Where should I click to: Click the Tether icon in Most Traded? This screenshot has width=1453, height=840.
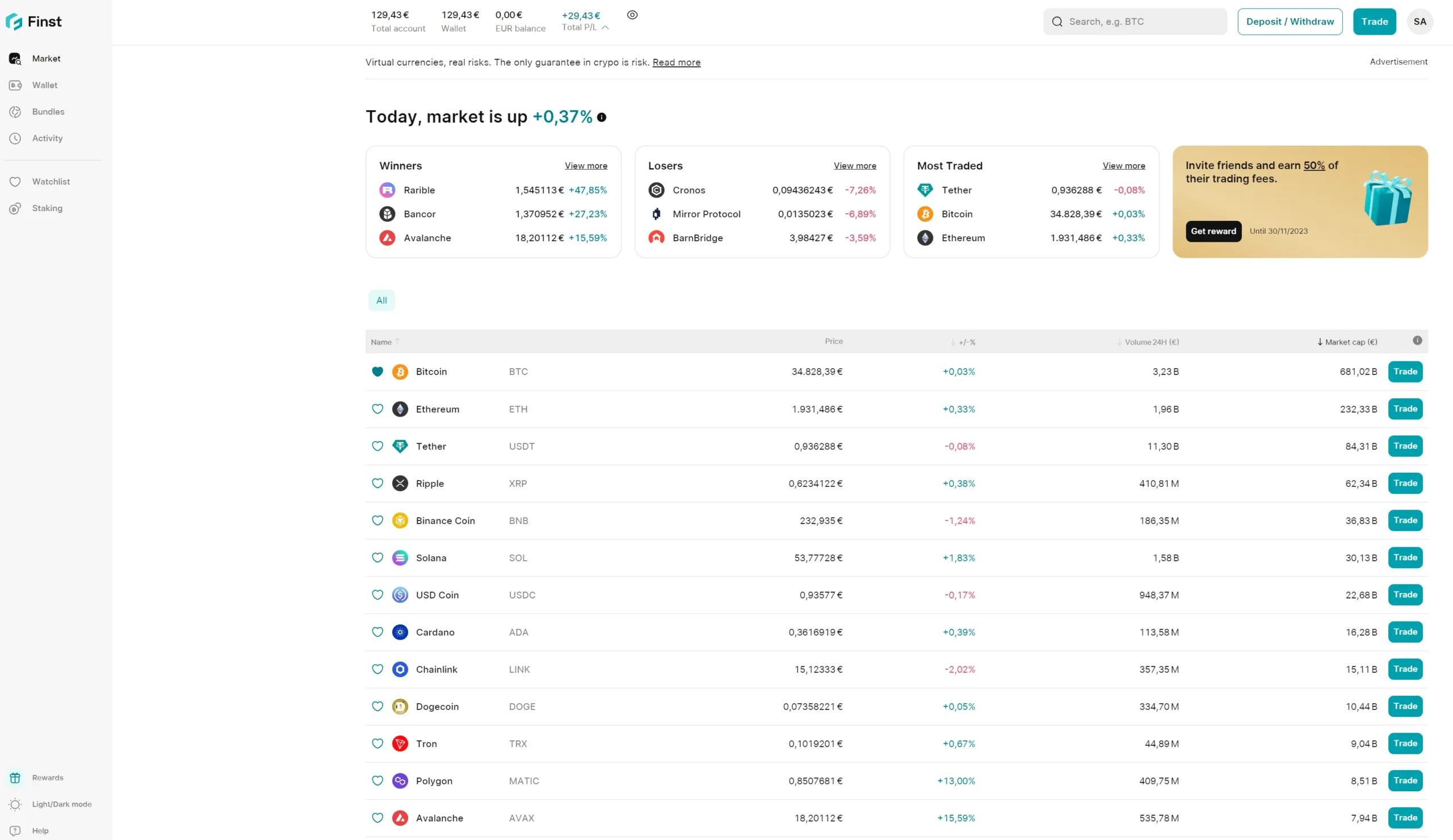pyautogui.click(x=925, y=190)
